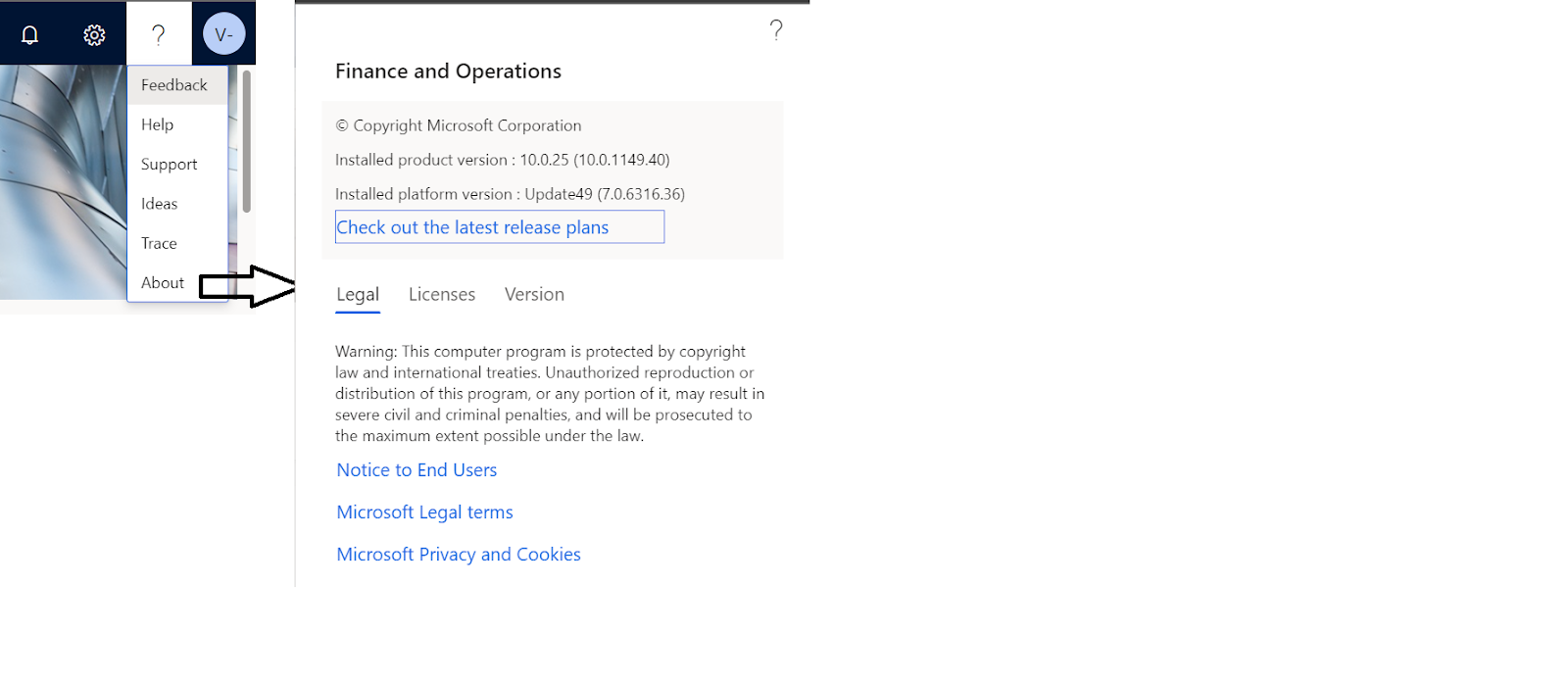Open the notifications bell icon
This screenshot has width=1568, height=682.
click(30, 35)
